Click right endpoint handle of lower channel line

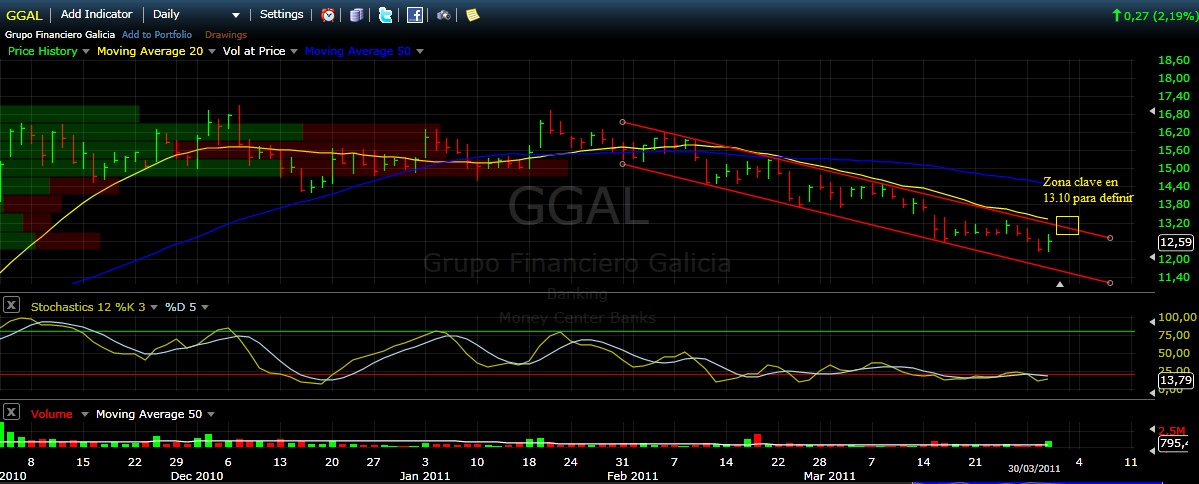click(x=1110, y=283)
